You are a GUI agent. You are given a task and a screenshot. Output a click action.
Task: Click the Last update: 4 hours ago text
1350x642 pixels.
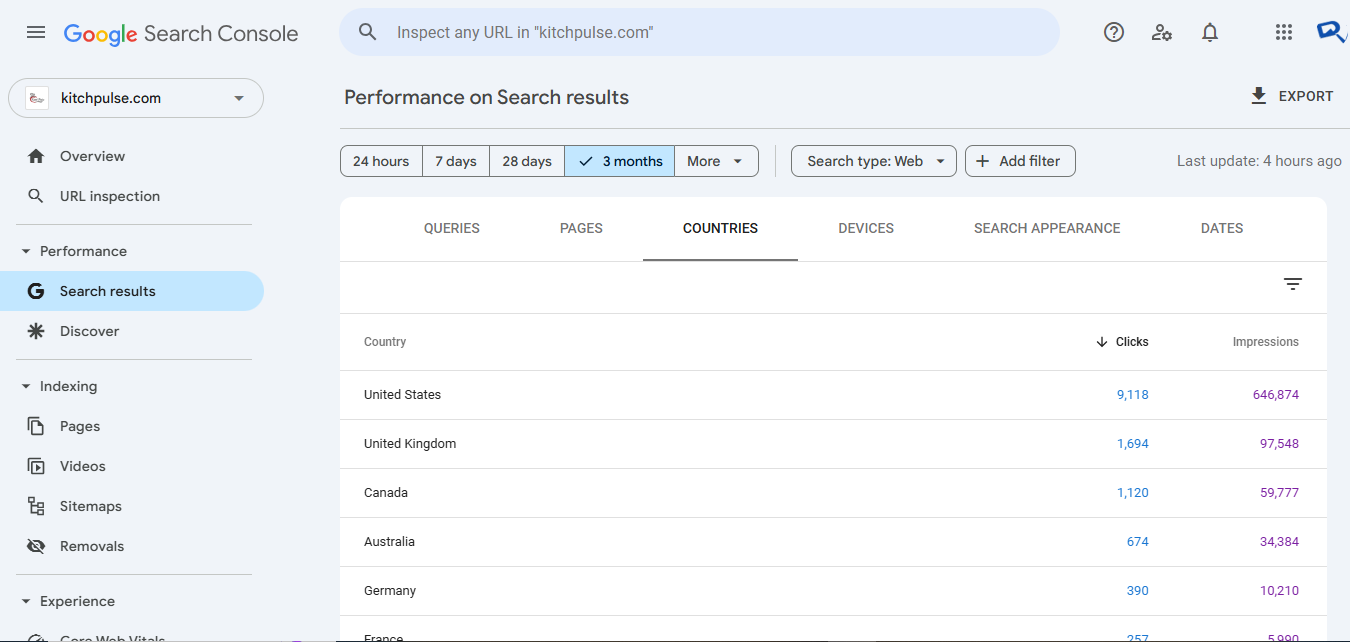point(1259,161)
